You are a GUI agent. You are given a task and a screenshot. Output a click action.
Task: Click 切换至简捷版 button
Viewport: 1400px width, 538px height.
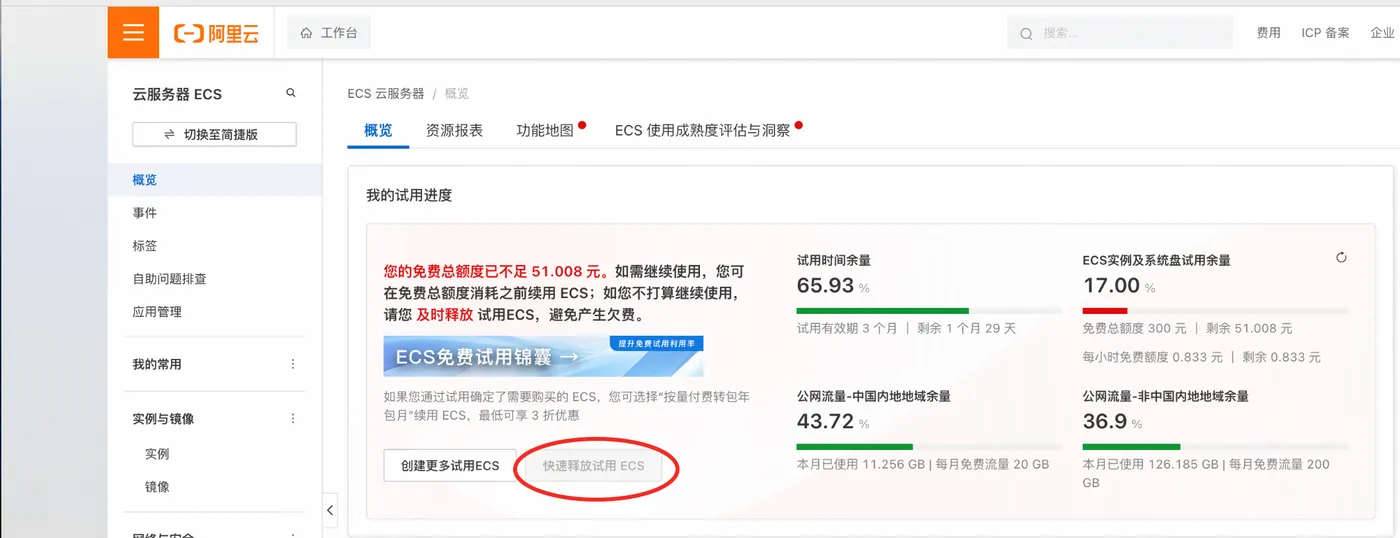coord(214,134)
